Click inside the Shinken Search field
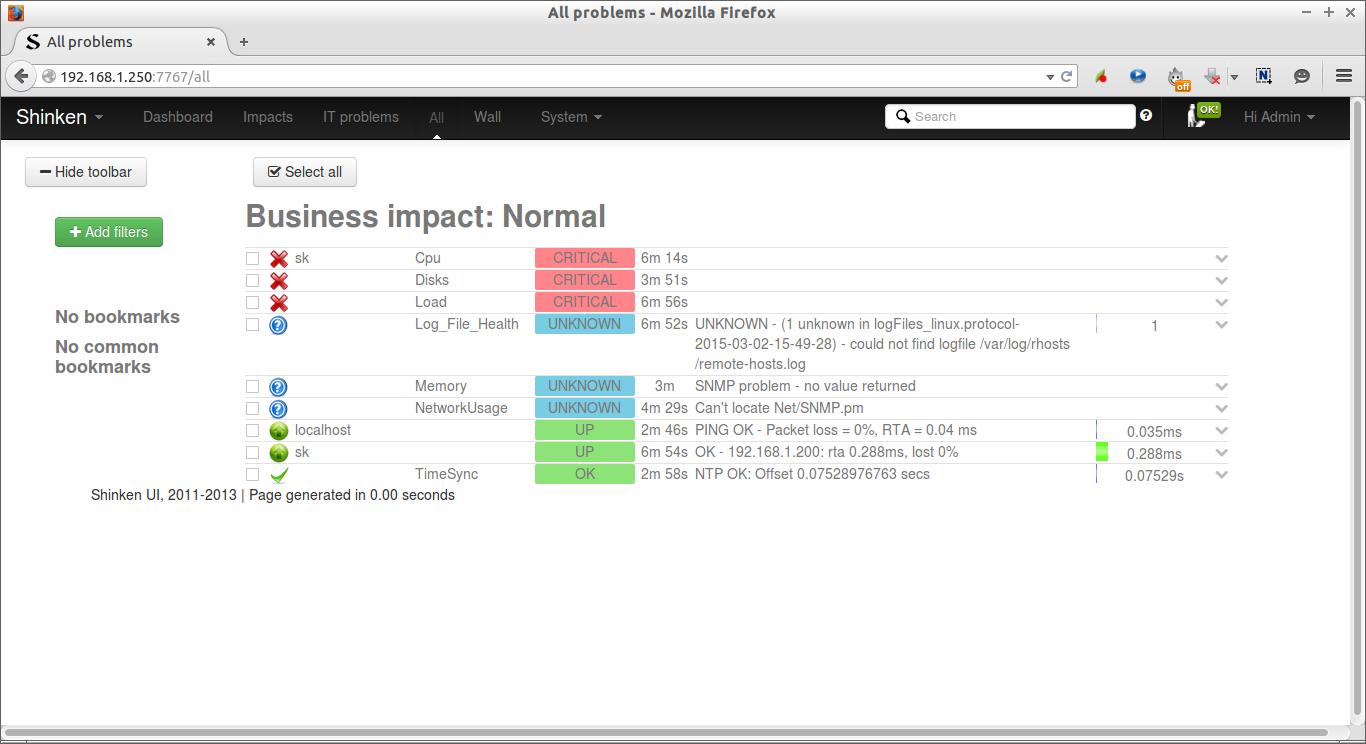Screen dimensions: 1366x744 tap(1010, 117)
